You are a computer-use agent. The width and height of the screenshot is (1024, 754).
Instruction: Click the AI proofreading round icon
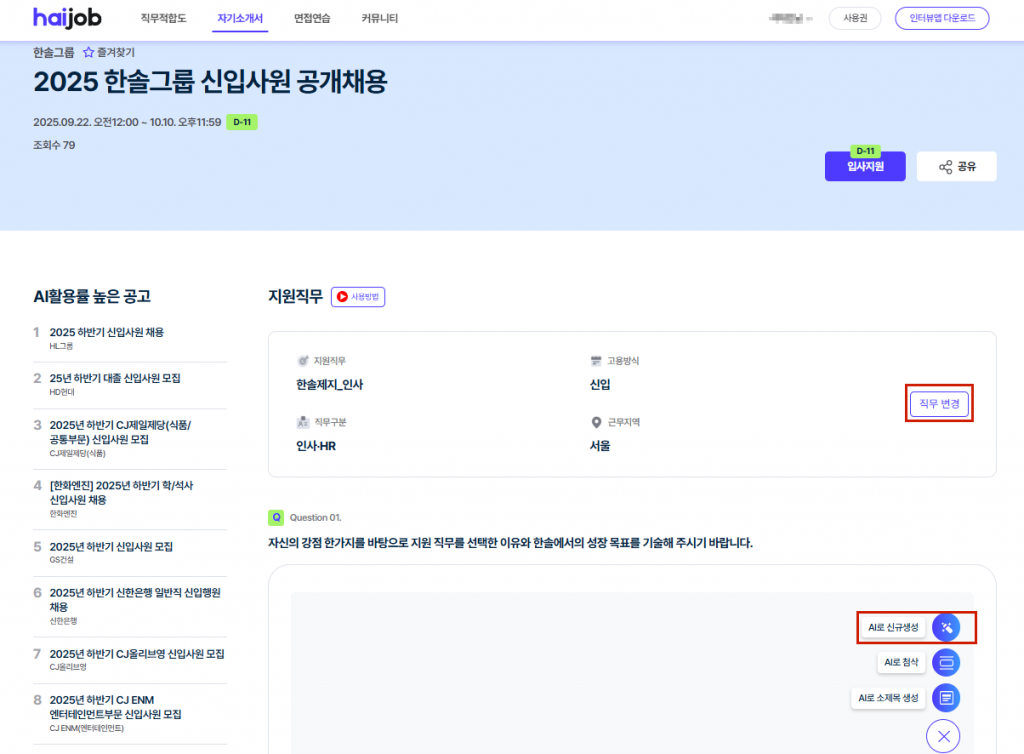pyautogui.click(x=946, y=662)
